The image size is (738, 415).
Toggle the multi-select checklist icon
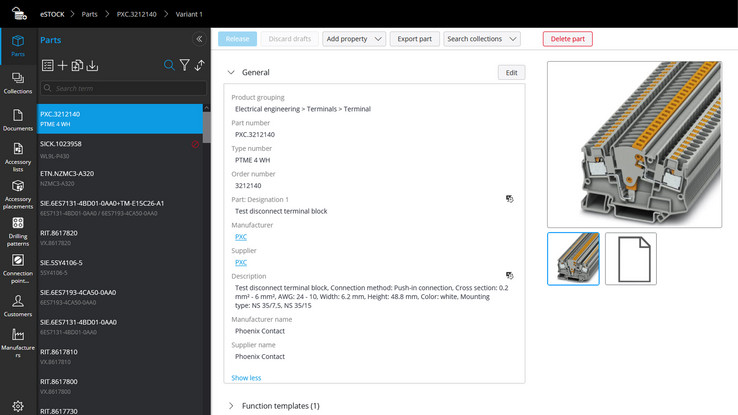47,66
